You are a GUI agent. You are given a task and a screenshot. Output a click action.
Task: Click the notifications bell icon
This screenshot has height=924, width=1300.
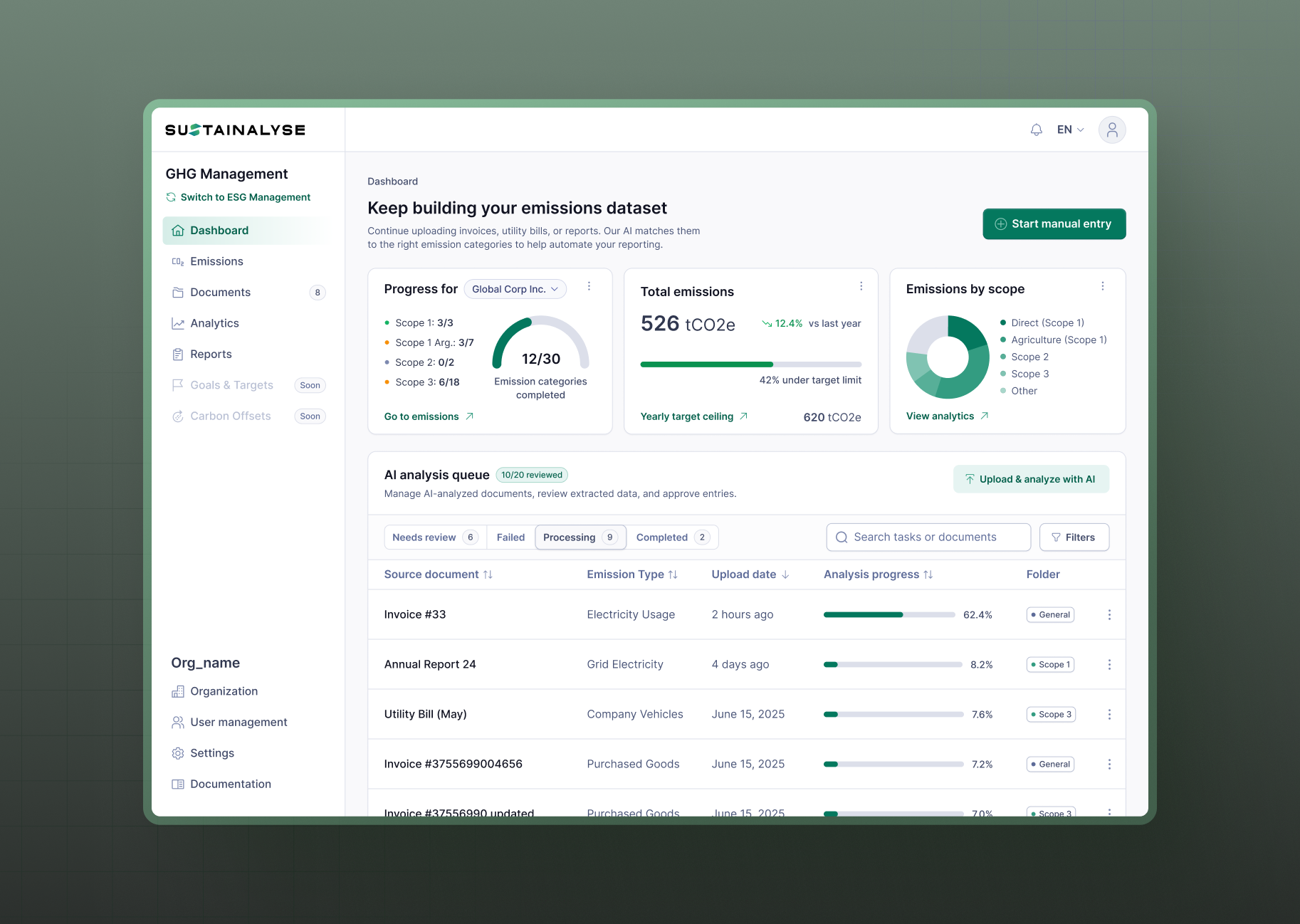1036,130
